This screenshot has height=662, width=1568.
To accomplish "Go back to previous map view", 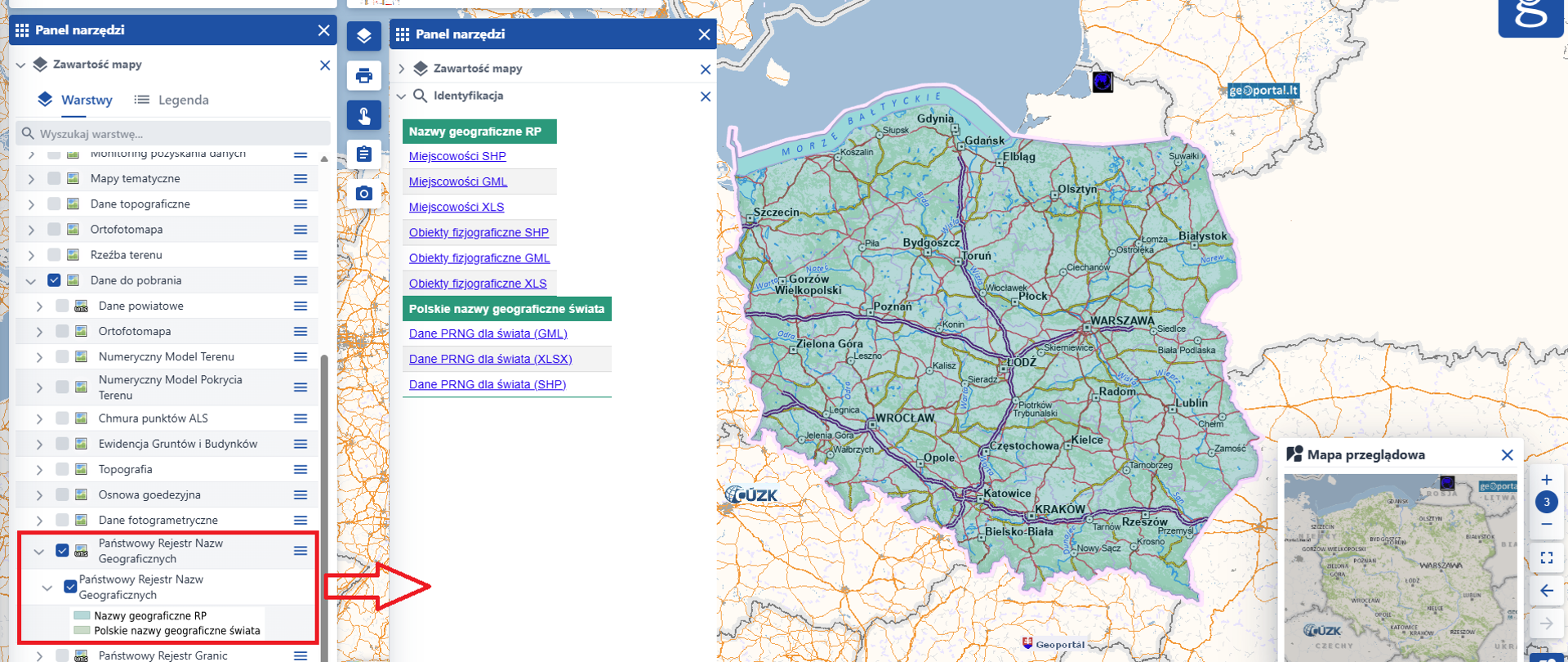I will [1547, 590].
